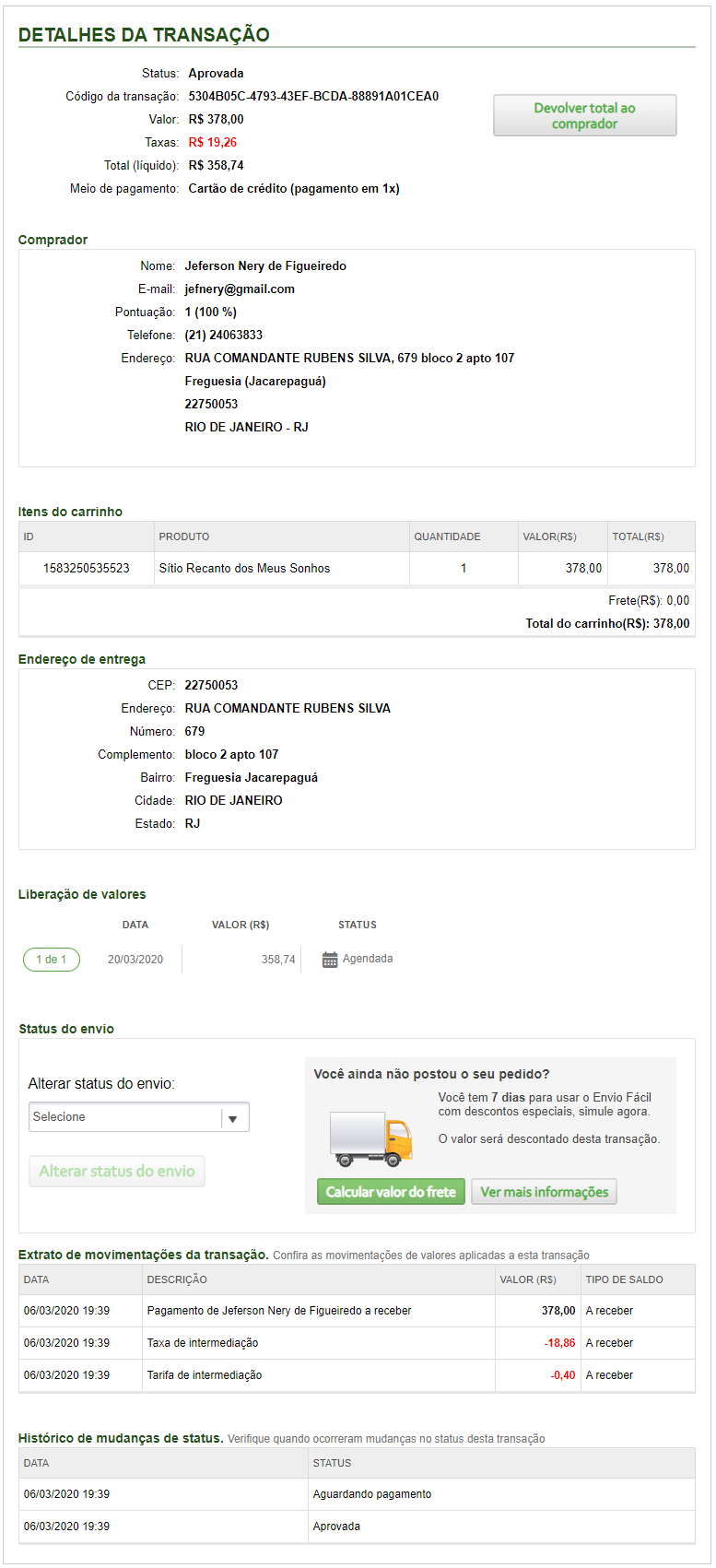
Task: Click cart item ID 1583250535523
Action: point(87,569)
